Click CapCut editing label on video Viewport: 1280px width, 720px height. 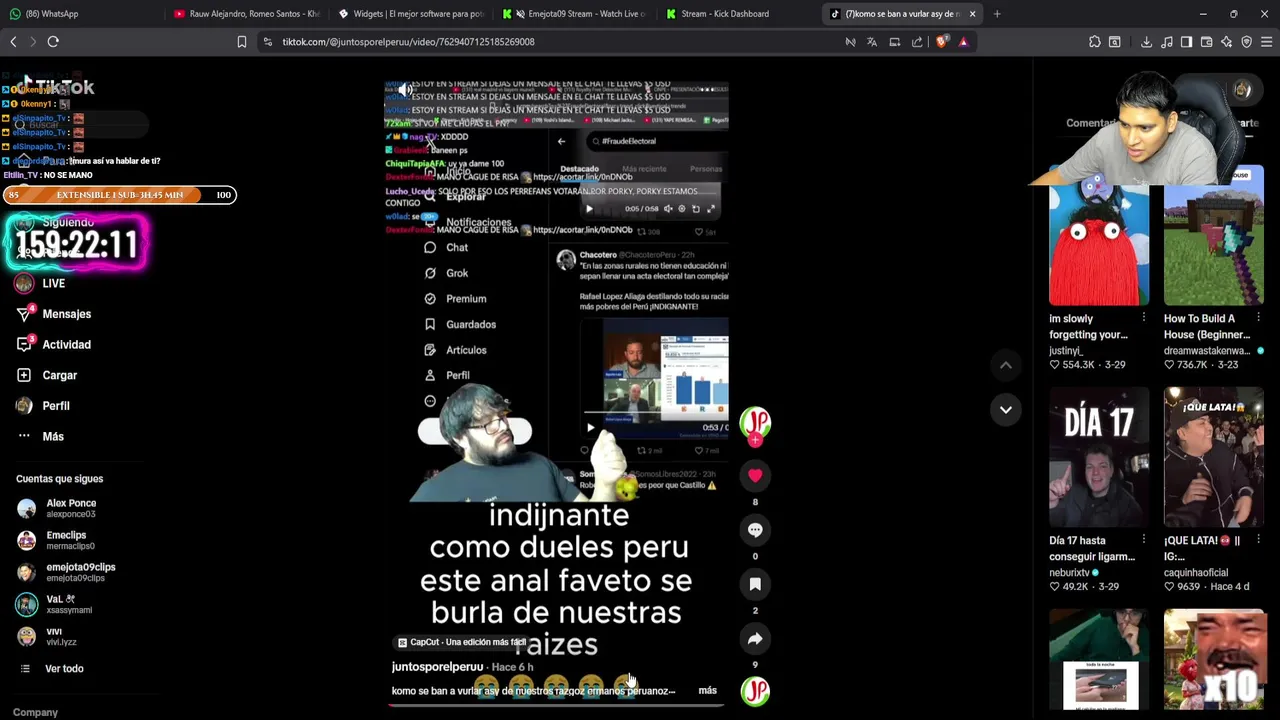click(x=462, y=643)
